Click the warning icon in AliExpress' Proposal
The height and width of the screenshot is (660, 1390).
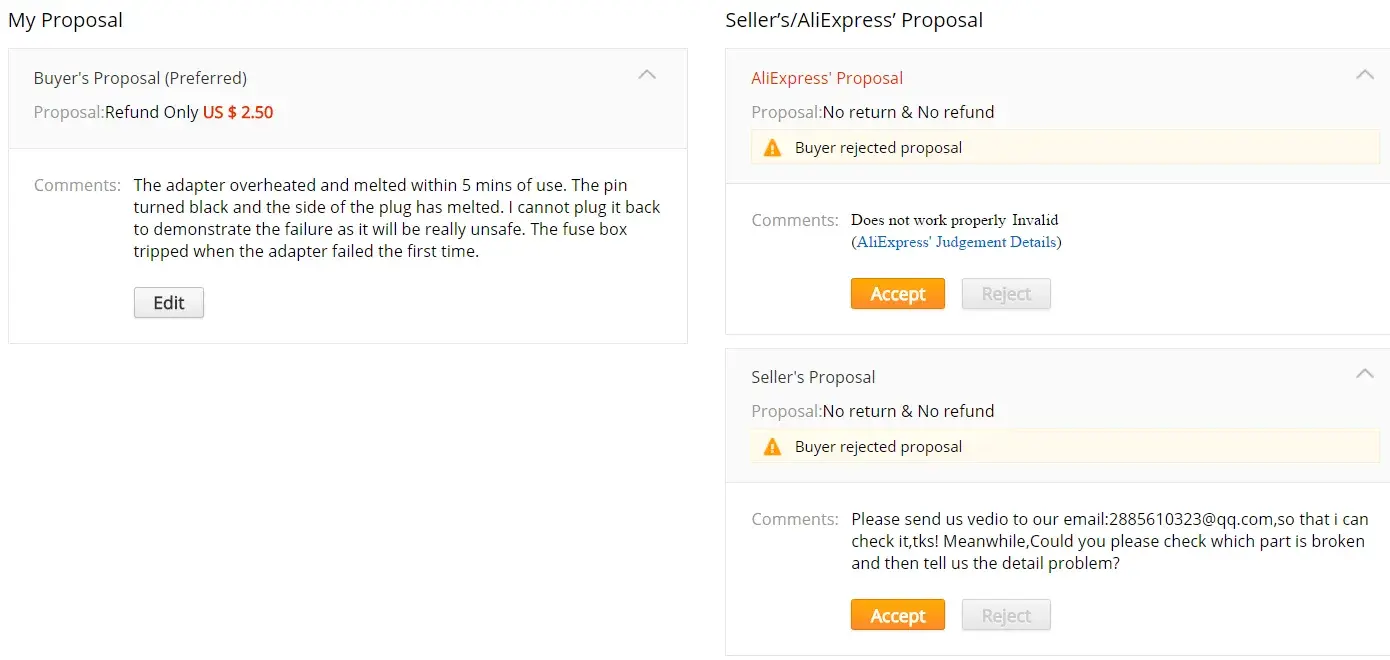(x=772, y=148)
